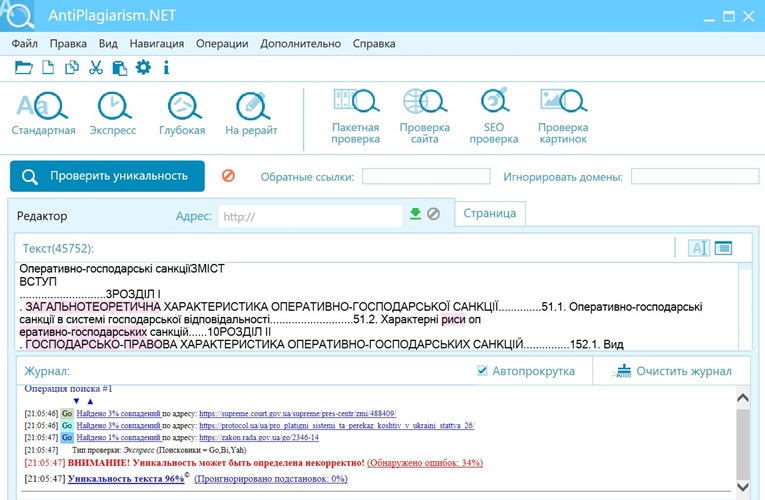
Task: Click Уникальность текста 96% link
Action: click(126, 479)
